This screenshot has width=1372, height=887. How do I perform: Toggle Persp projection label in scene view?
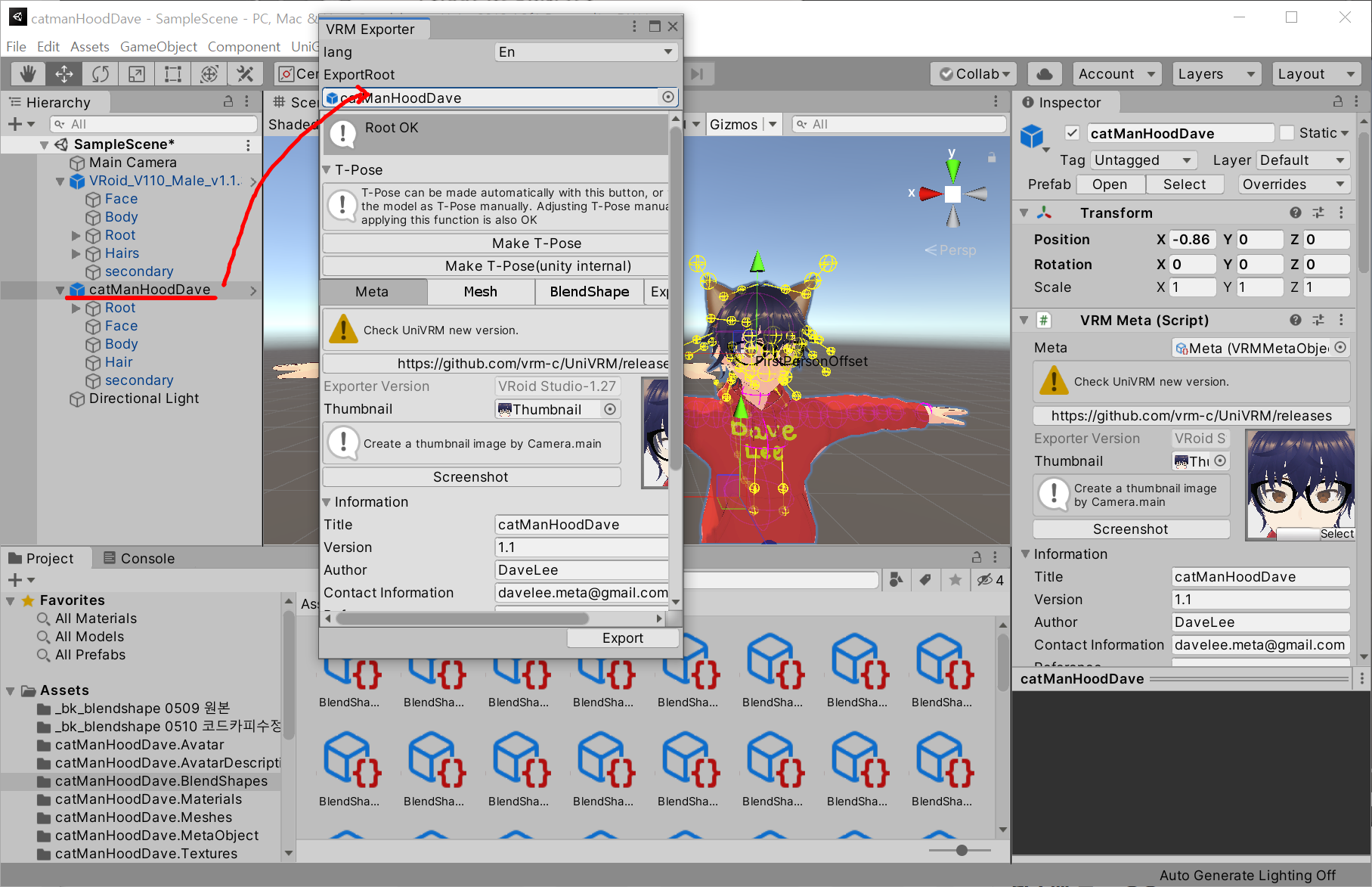point(951,250)
